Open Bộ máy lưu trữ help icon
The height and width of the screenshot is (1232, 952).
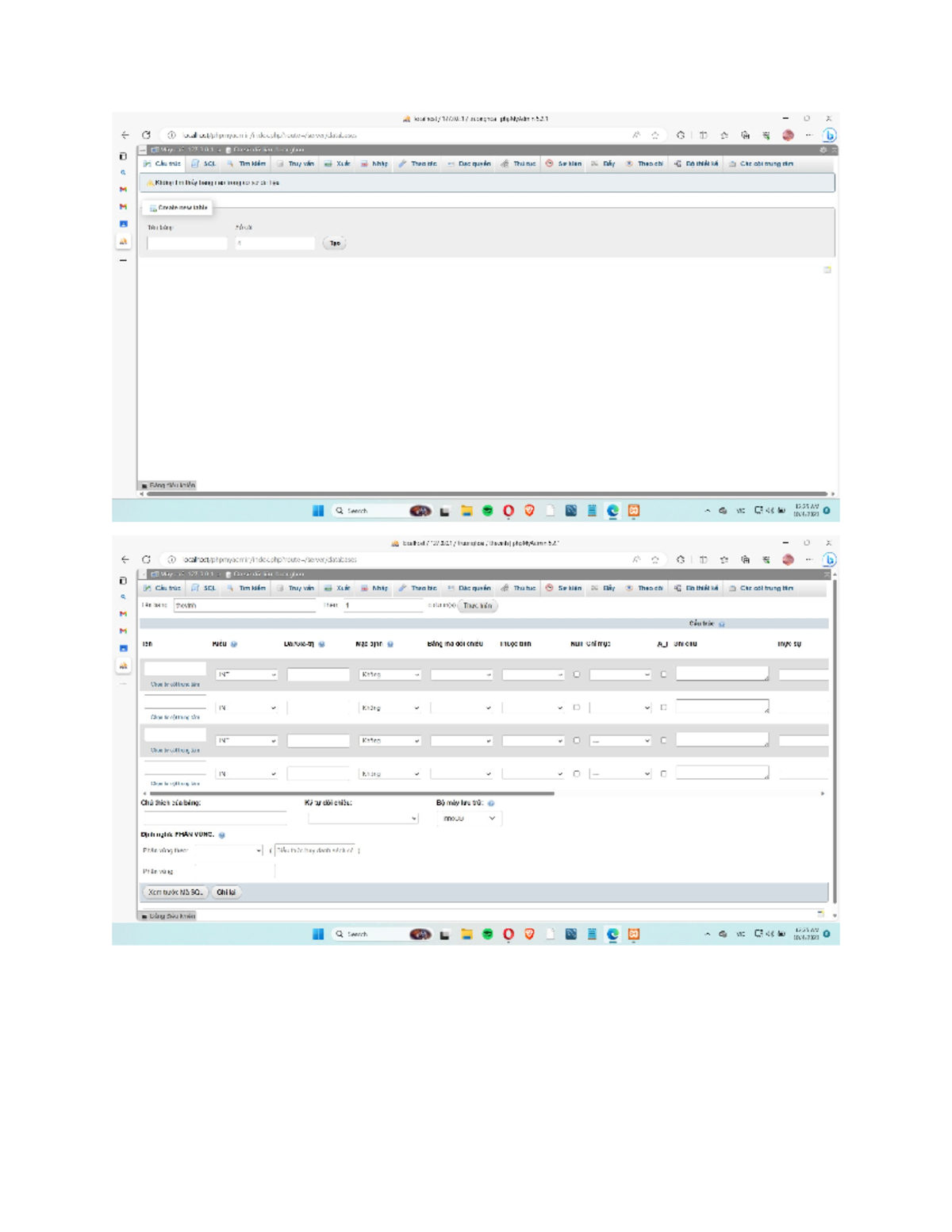point(491,804)
